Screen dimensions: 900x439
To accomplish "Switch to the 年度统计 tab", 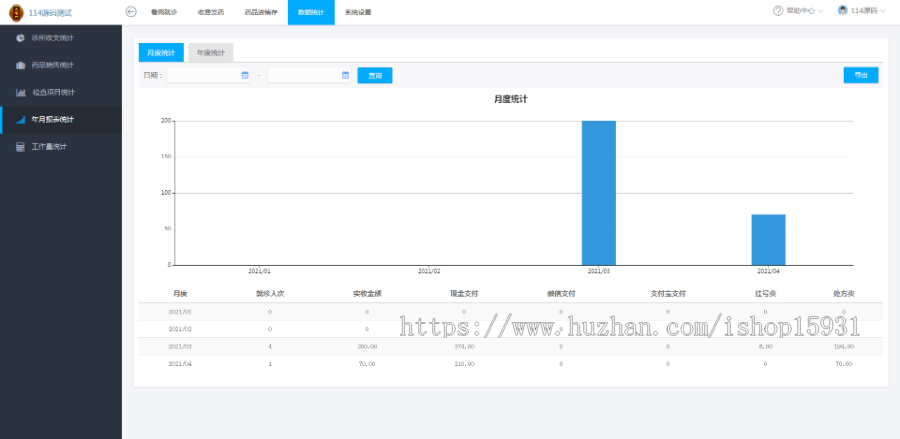I will (x=210, y=53).
